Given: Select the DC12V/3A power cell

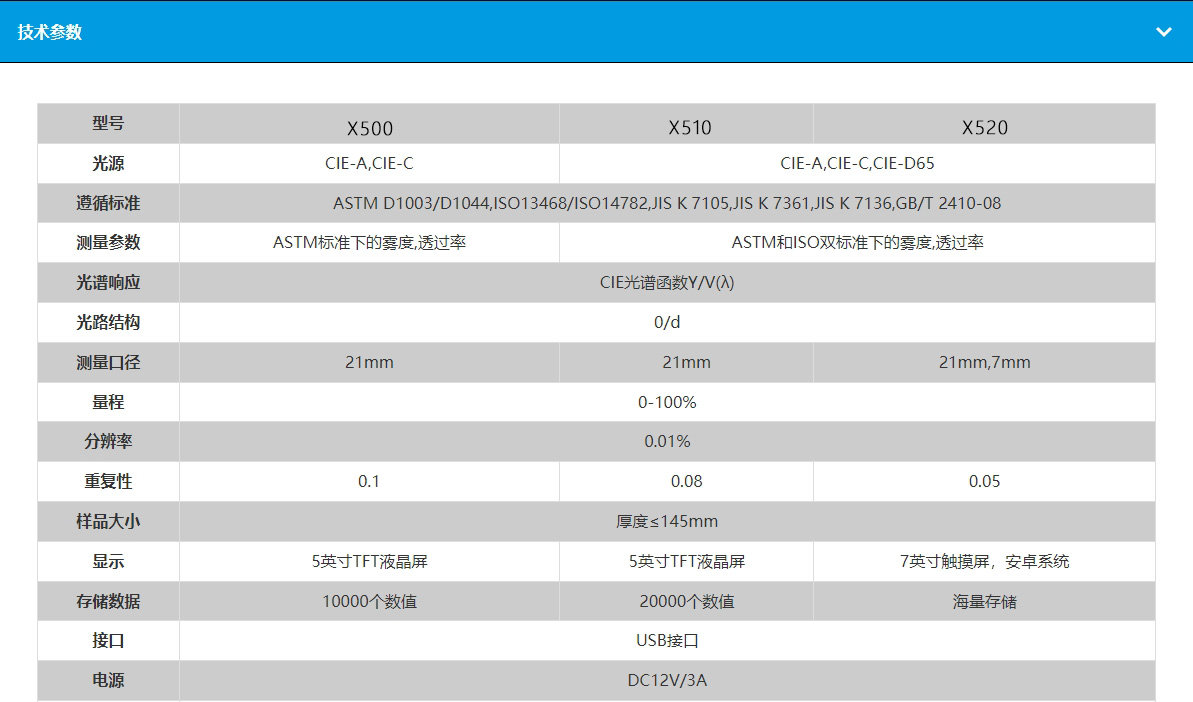Looking at the screenshot, I should [667, 680].
